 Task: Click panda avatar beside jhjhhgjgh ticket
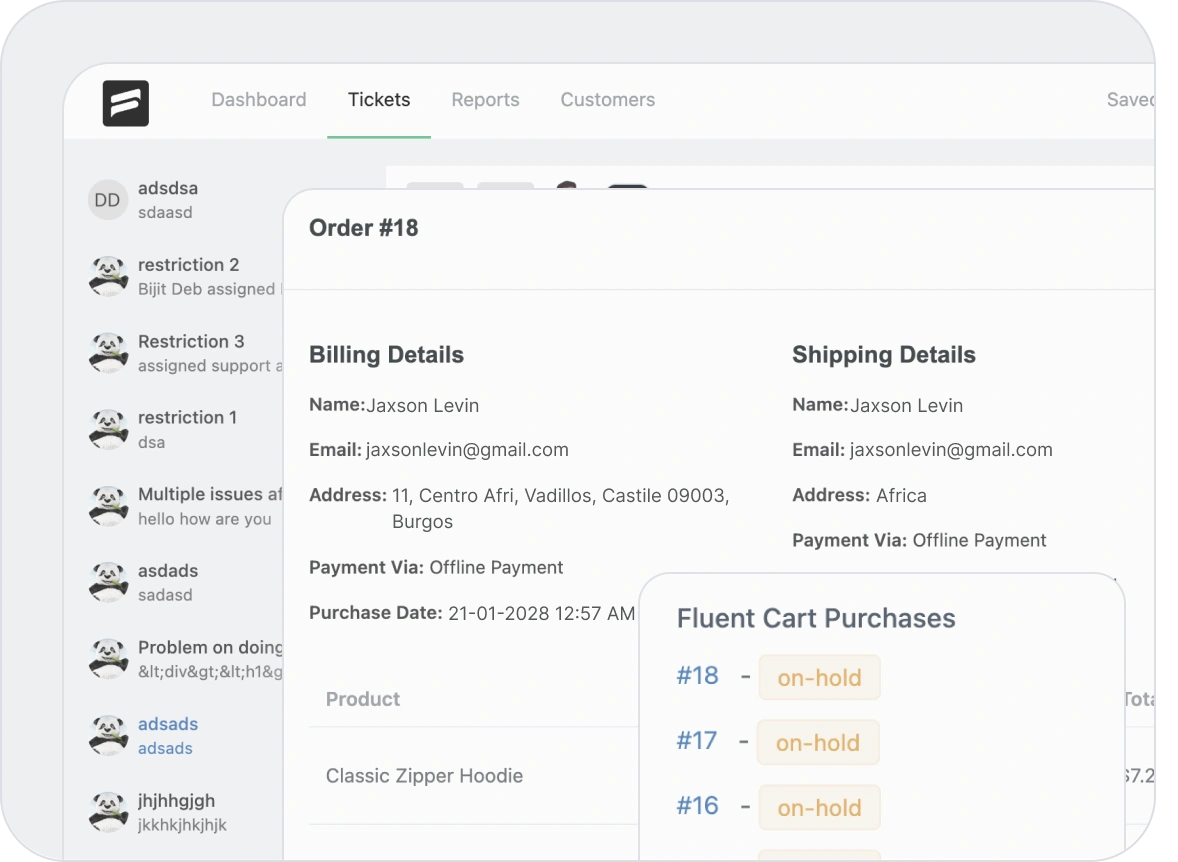click(108, 812)
